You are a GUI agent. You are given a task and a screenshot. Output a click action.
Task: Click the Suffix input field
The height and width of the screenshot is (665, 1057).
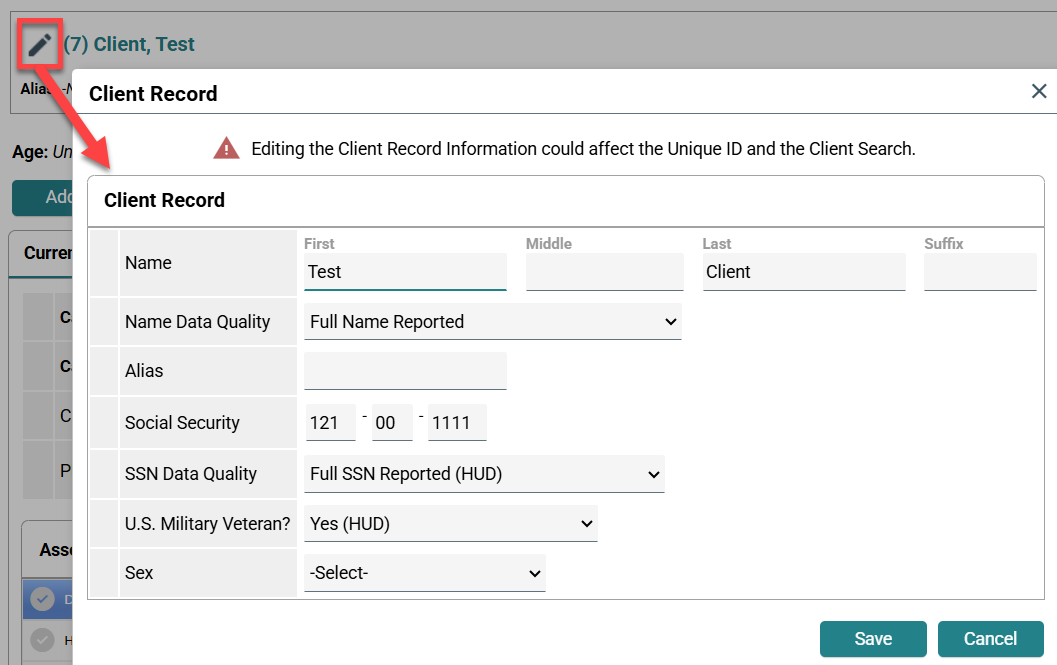[x=979, y=272]
